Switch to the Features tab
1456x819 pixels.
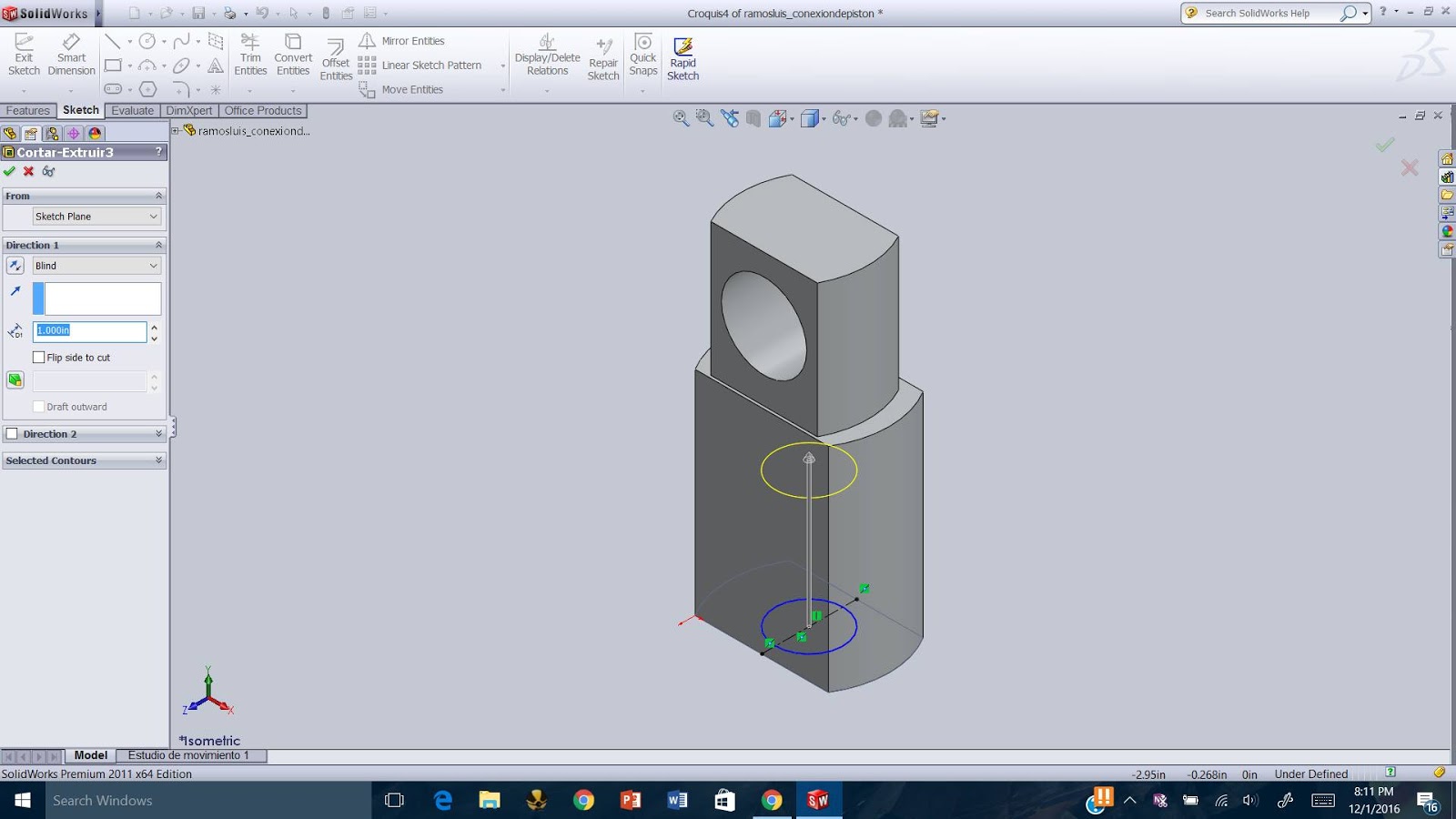tap(28, 110)
